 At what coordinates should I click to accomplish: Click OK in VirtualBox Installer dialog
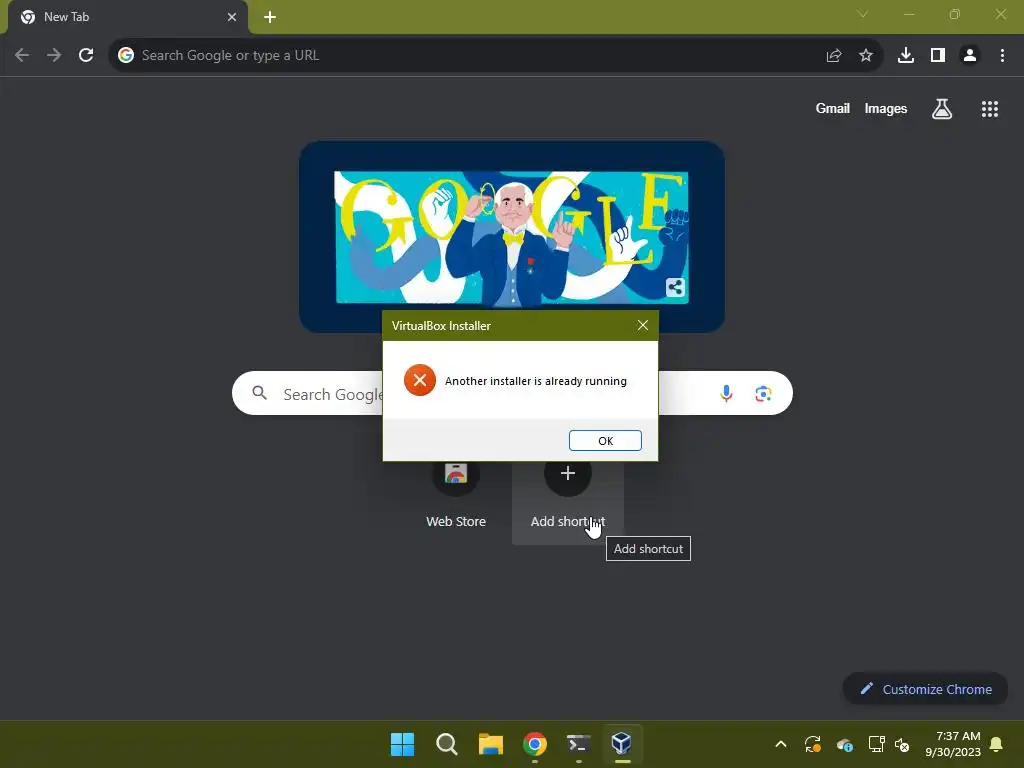[605, 441]
